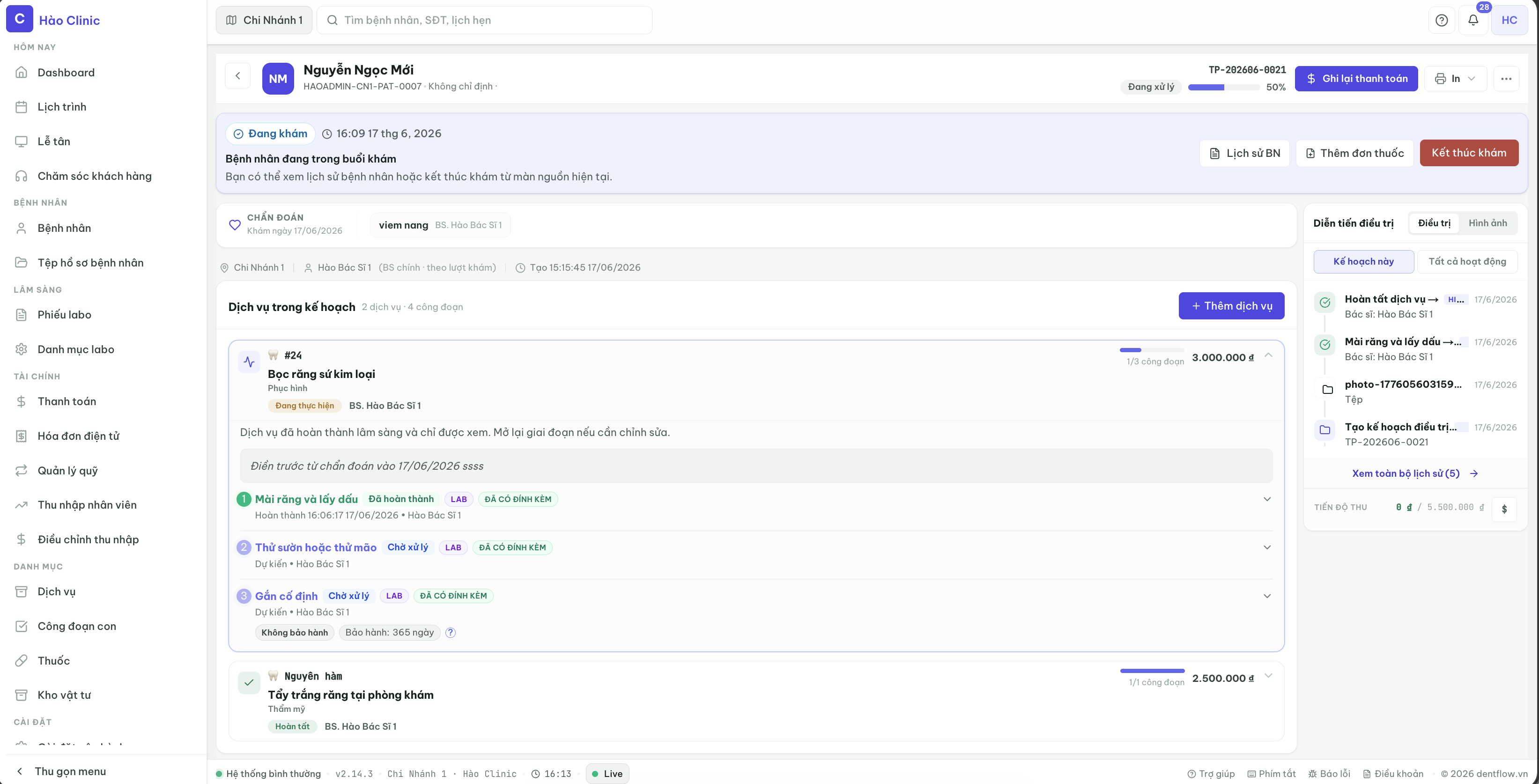
Task: Click Tạo kế hoạch điều trị timeline entry
Action: (1415, 435)
